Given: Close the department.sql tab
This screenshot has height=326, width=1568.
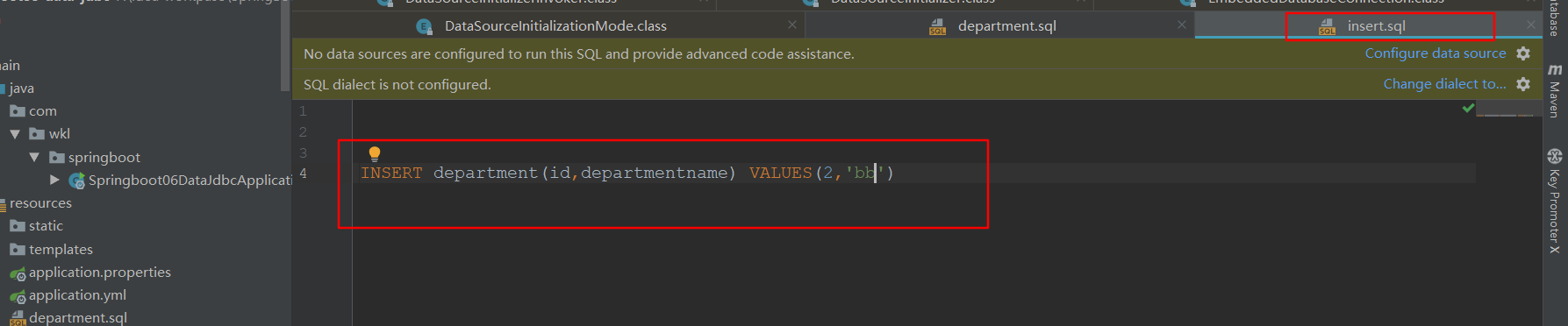Looking at the screenshot, I should coord(1182,25).
